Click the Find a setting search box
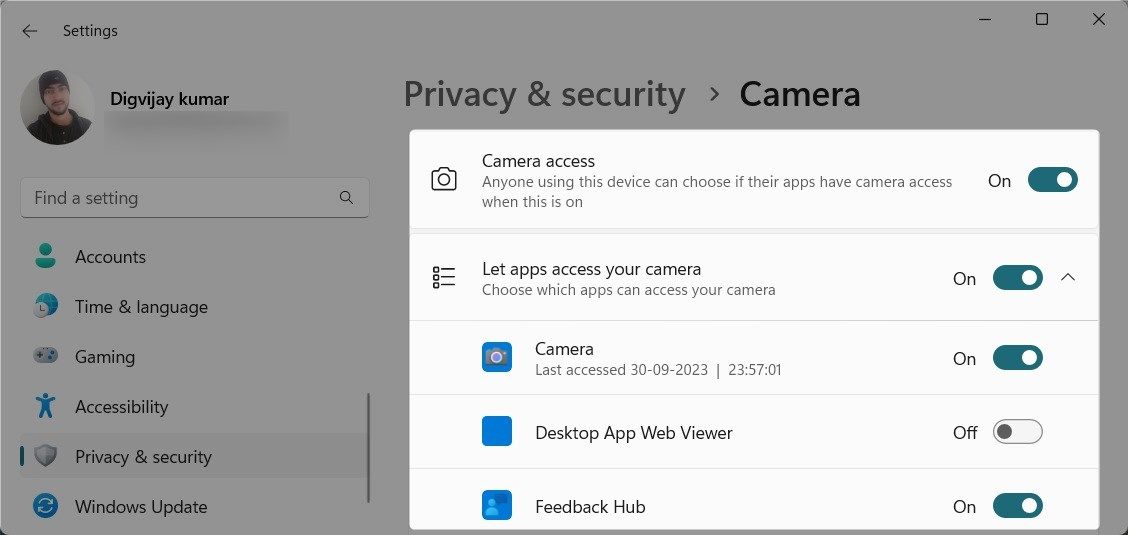 pos(180,198)
